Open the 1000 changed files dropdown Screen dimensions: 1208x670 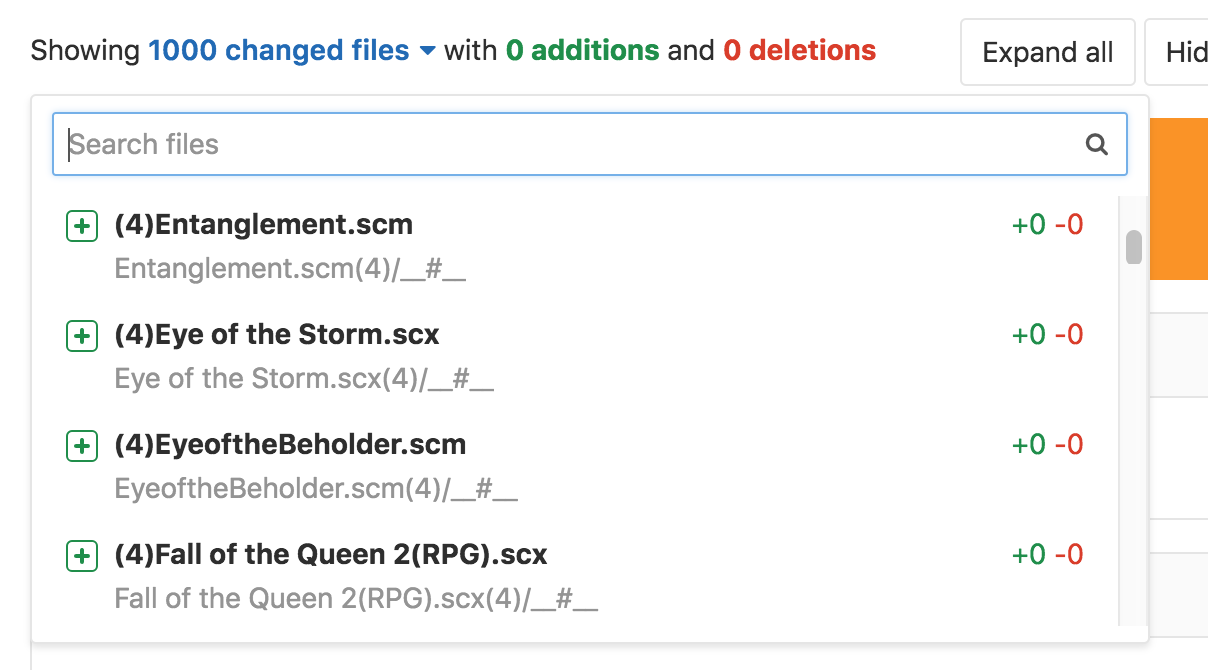click(292, 50)
